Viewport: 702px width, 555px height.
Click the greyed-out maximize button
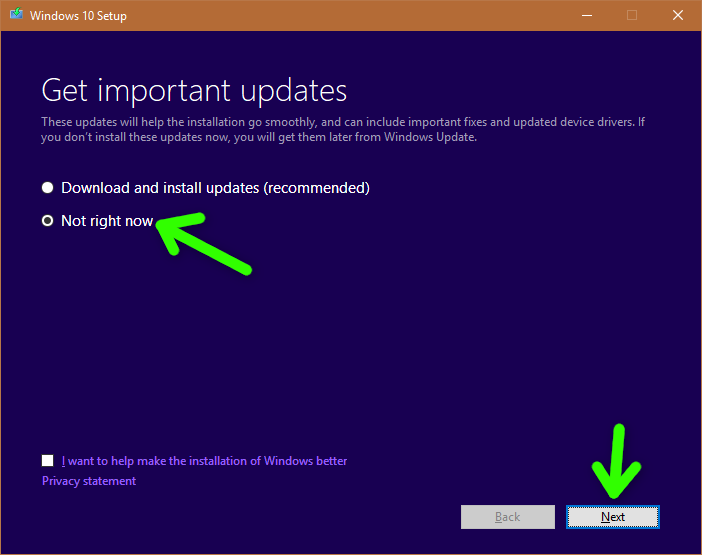point(631,15)
